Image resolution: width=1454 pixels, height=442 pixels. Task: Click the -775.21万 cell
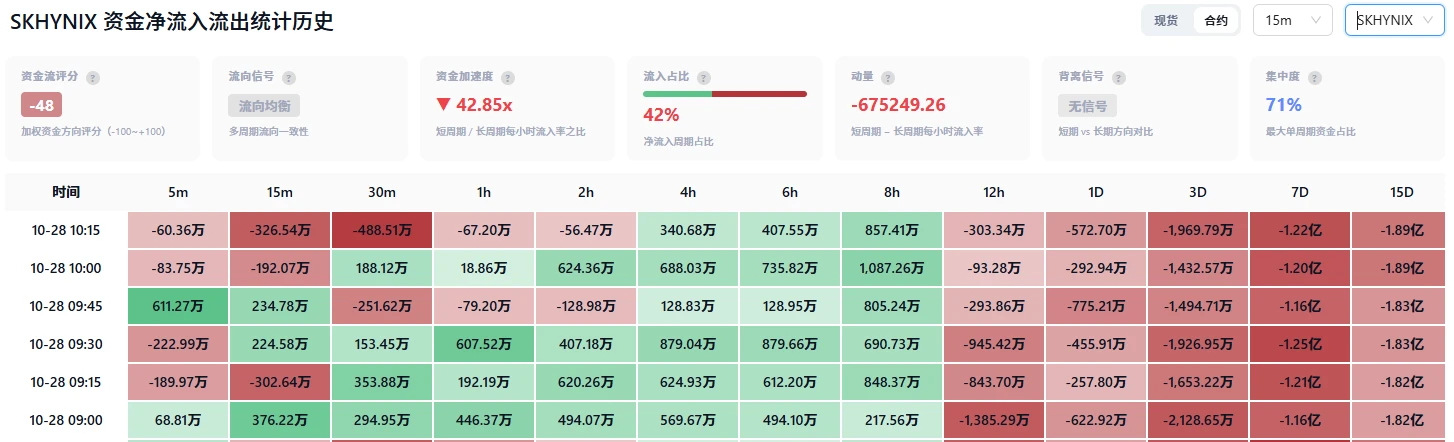click(x=1096, y=306)
